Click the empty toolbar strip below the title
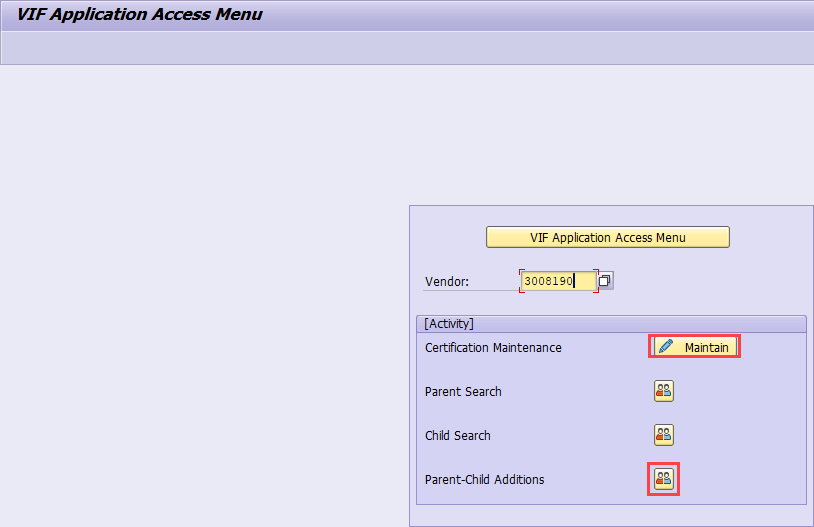814x527 pixels. pos(400,47)
